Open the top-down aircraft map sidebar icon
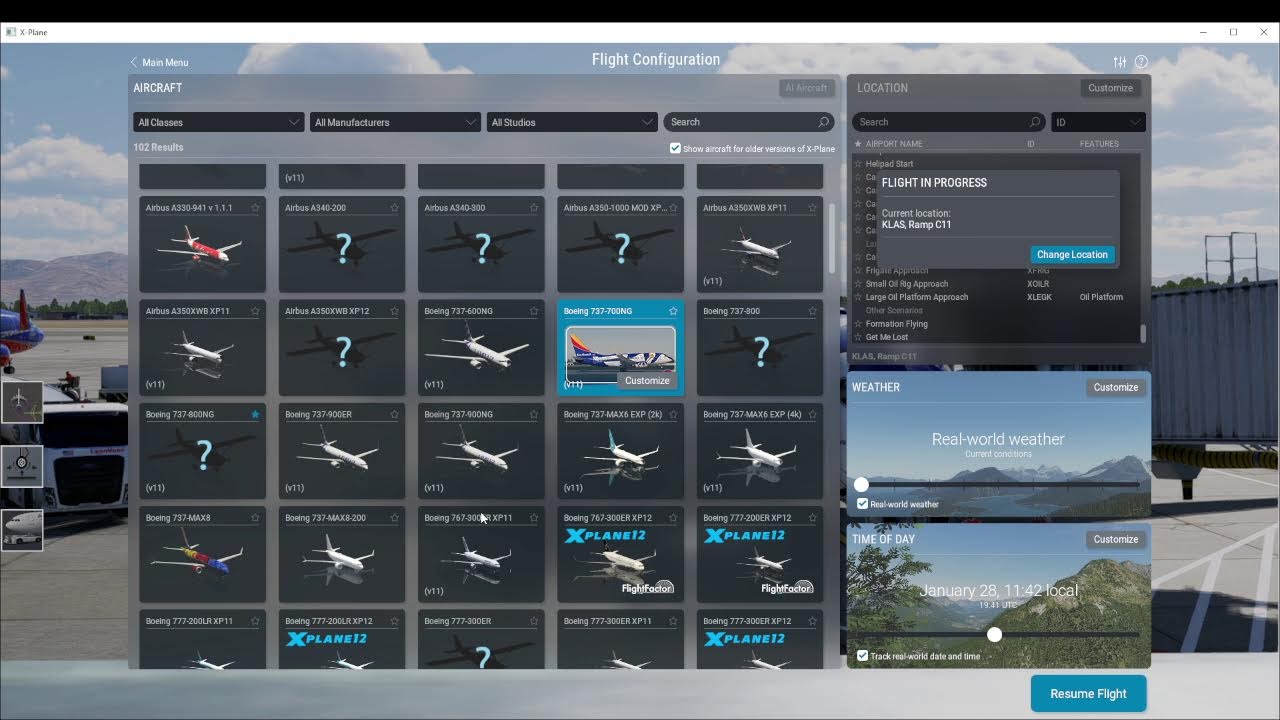Screen dimensions: 1280x720 [21, 402]
